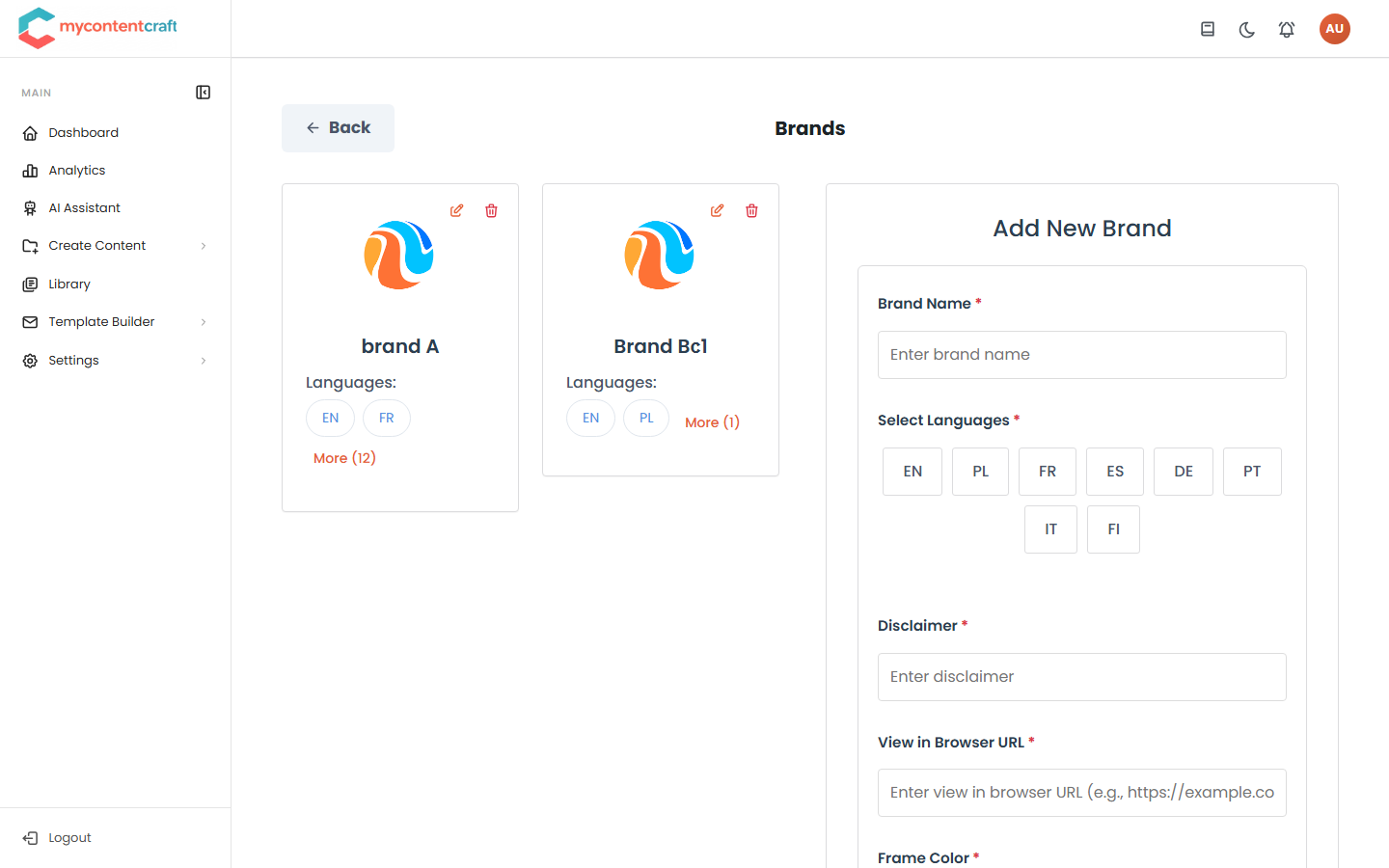Select DE language option
This screenshot has height=868, width=1389.
point(1184,472)
